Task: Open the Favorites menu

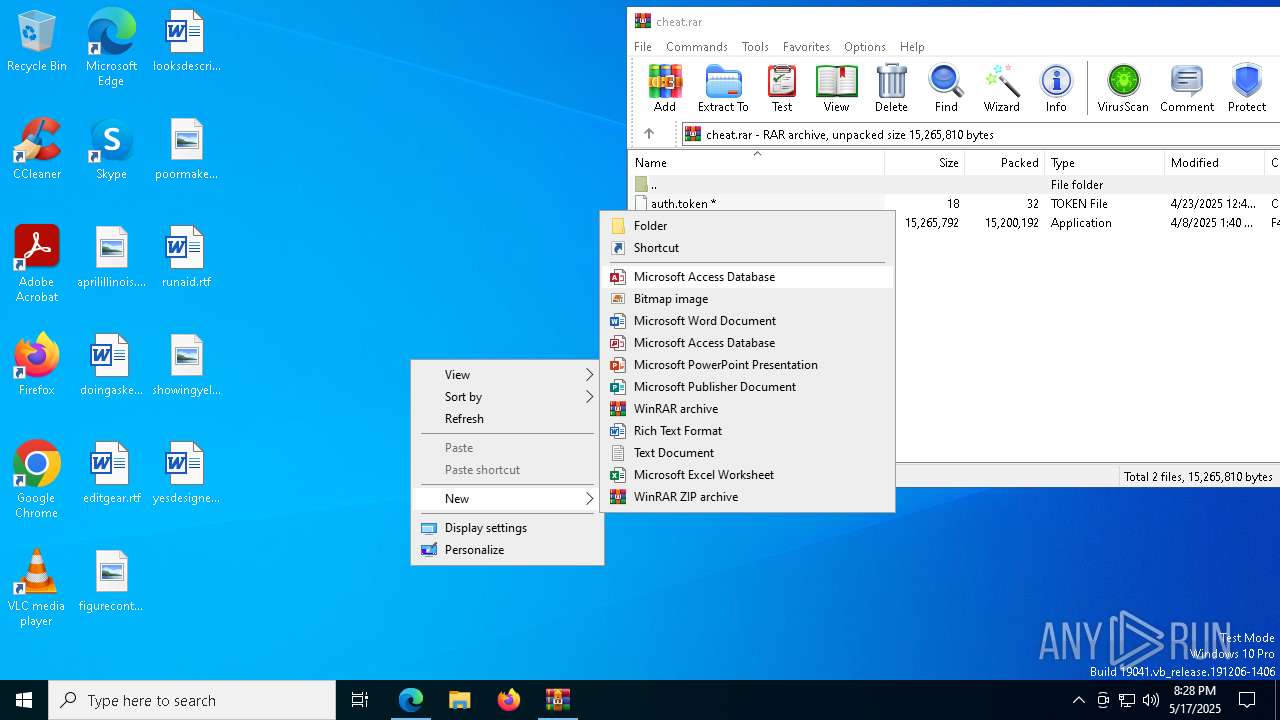Action: [806, 47]
